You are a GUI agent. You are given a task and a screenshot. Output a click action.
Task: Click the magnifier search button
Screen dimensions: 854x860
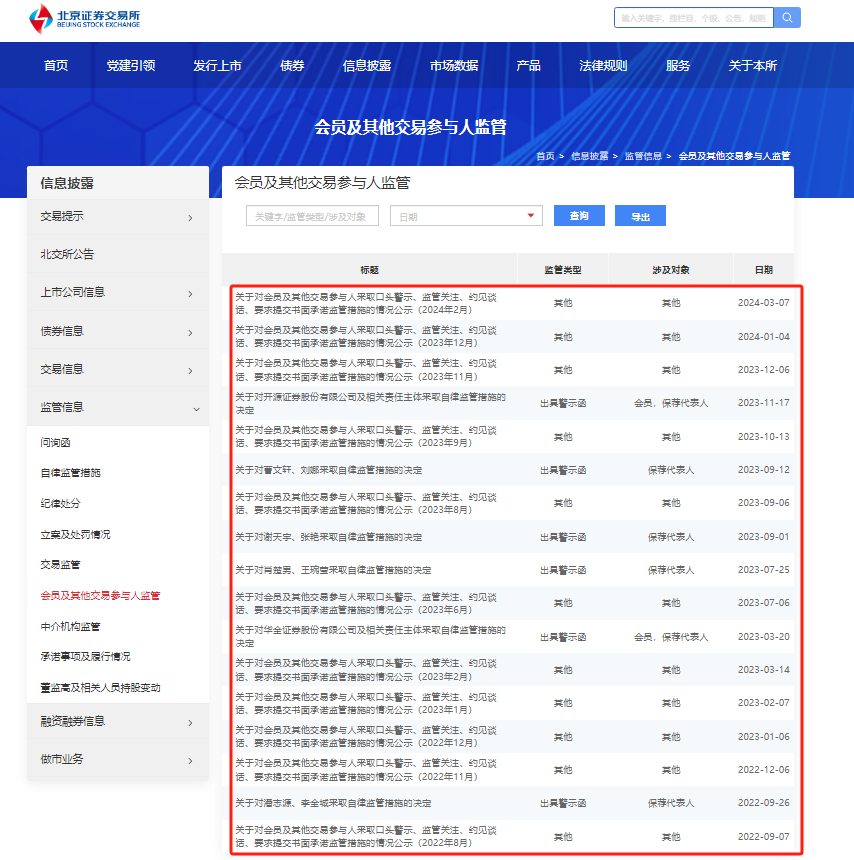[x=787, y=18]
